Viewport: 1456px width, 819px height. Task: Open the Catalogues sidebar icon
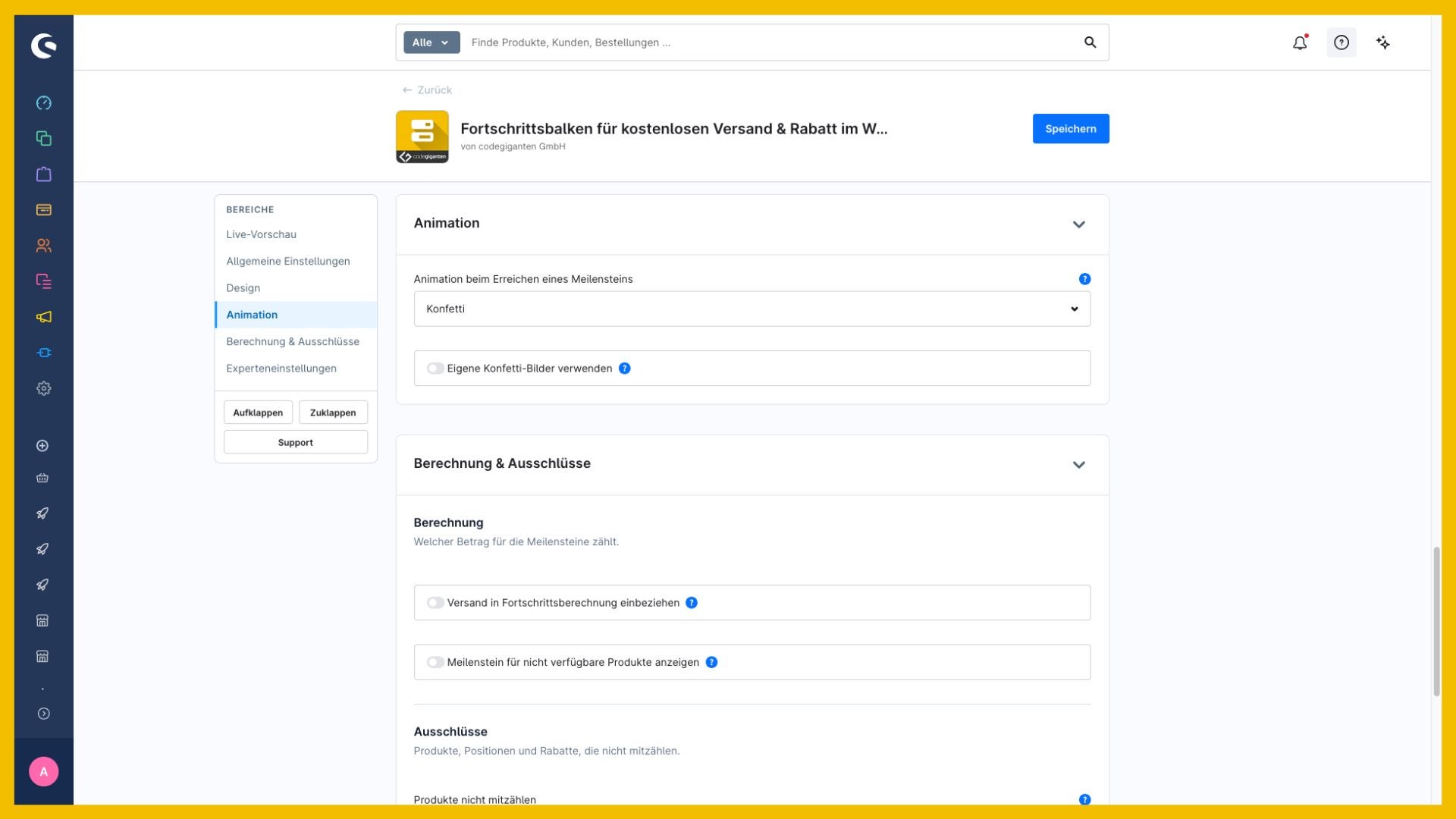pos(44,139)
